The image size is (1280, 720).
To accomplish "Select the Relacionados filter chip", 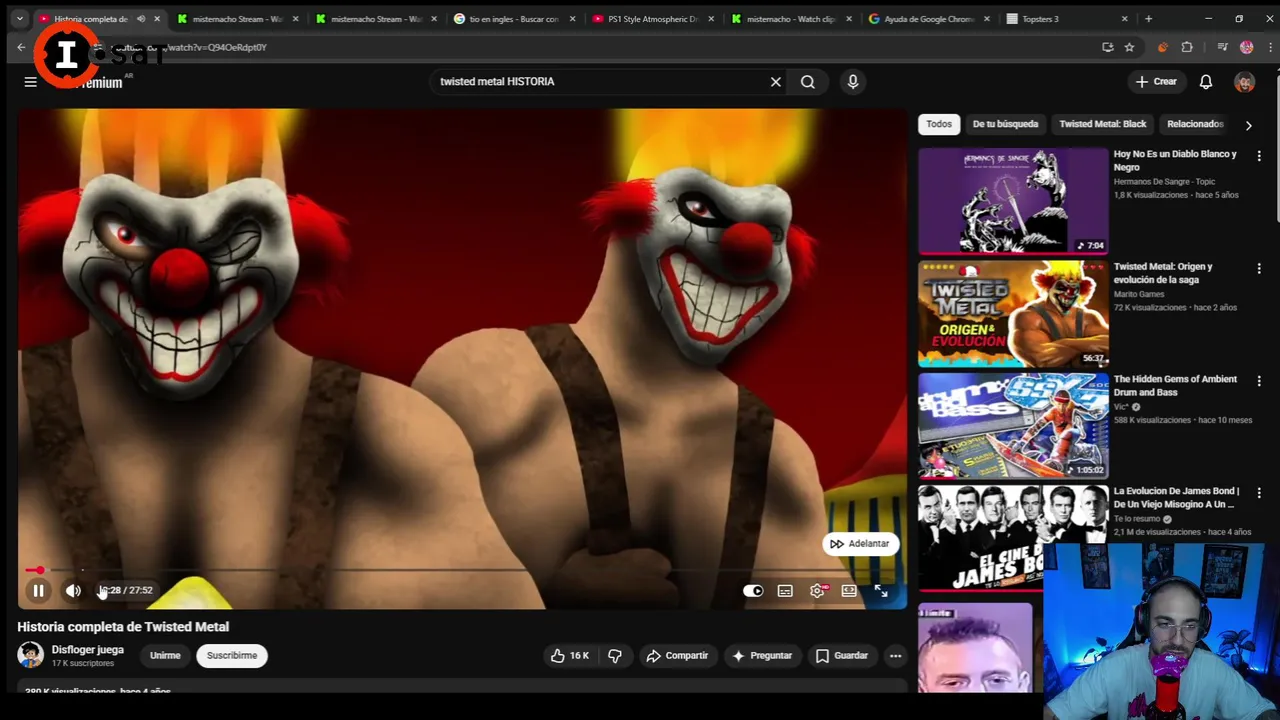I will [1195, 124].
